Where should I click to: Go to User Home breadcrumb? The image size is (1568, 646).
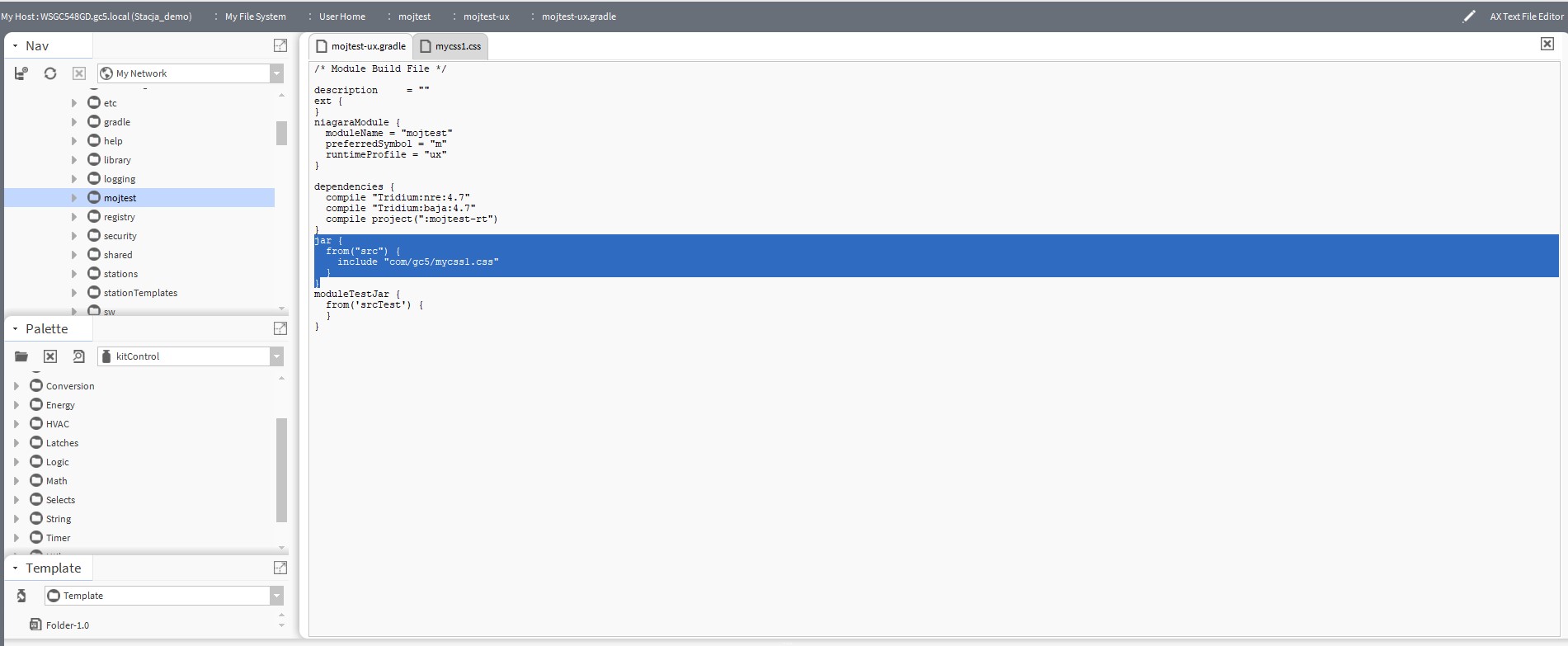[x=342, y=17]
